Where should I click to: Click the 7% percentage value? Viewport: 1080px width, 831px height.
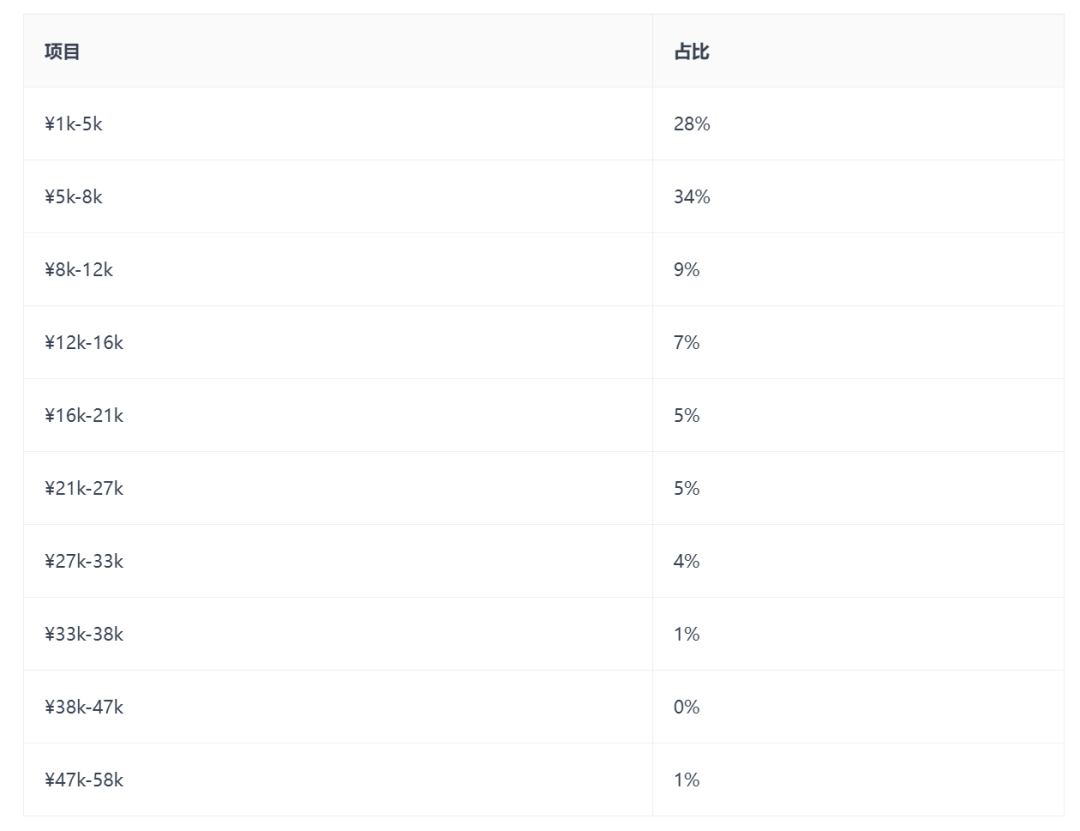687,343
